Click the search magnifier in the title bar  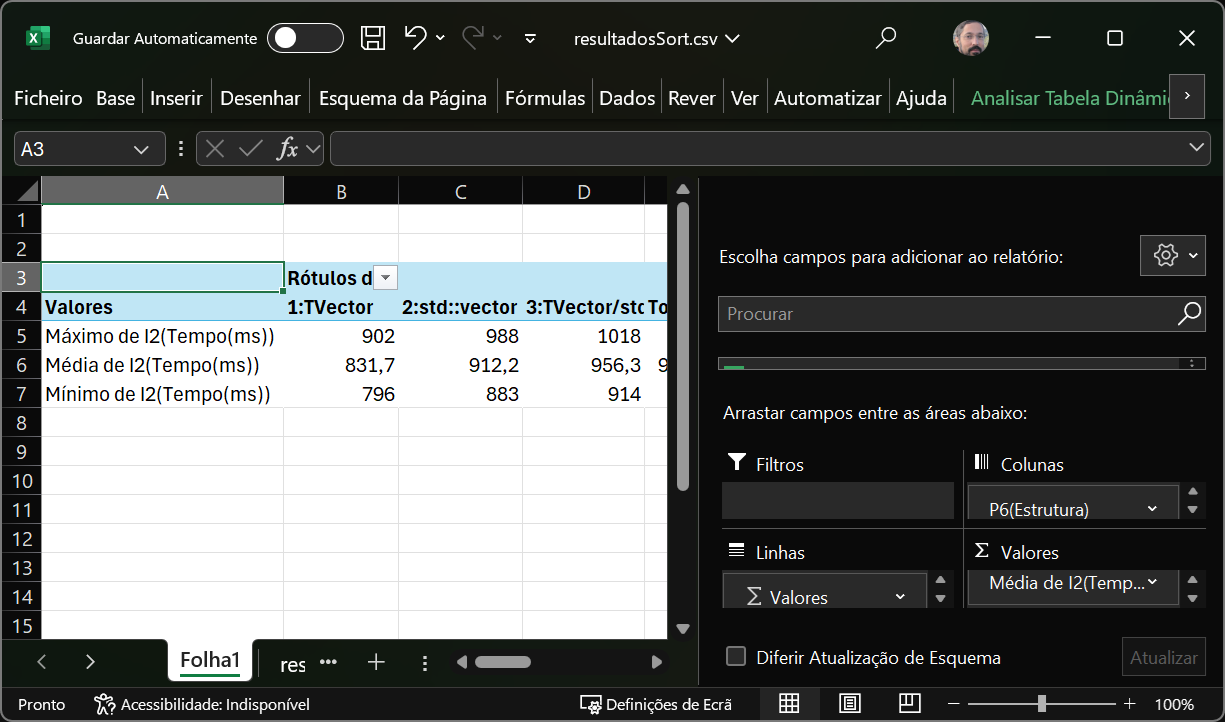[x=885, y=39]
